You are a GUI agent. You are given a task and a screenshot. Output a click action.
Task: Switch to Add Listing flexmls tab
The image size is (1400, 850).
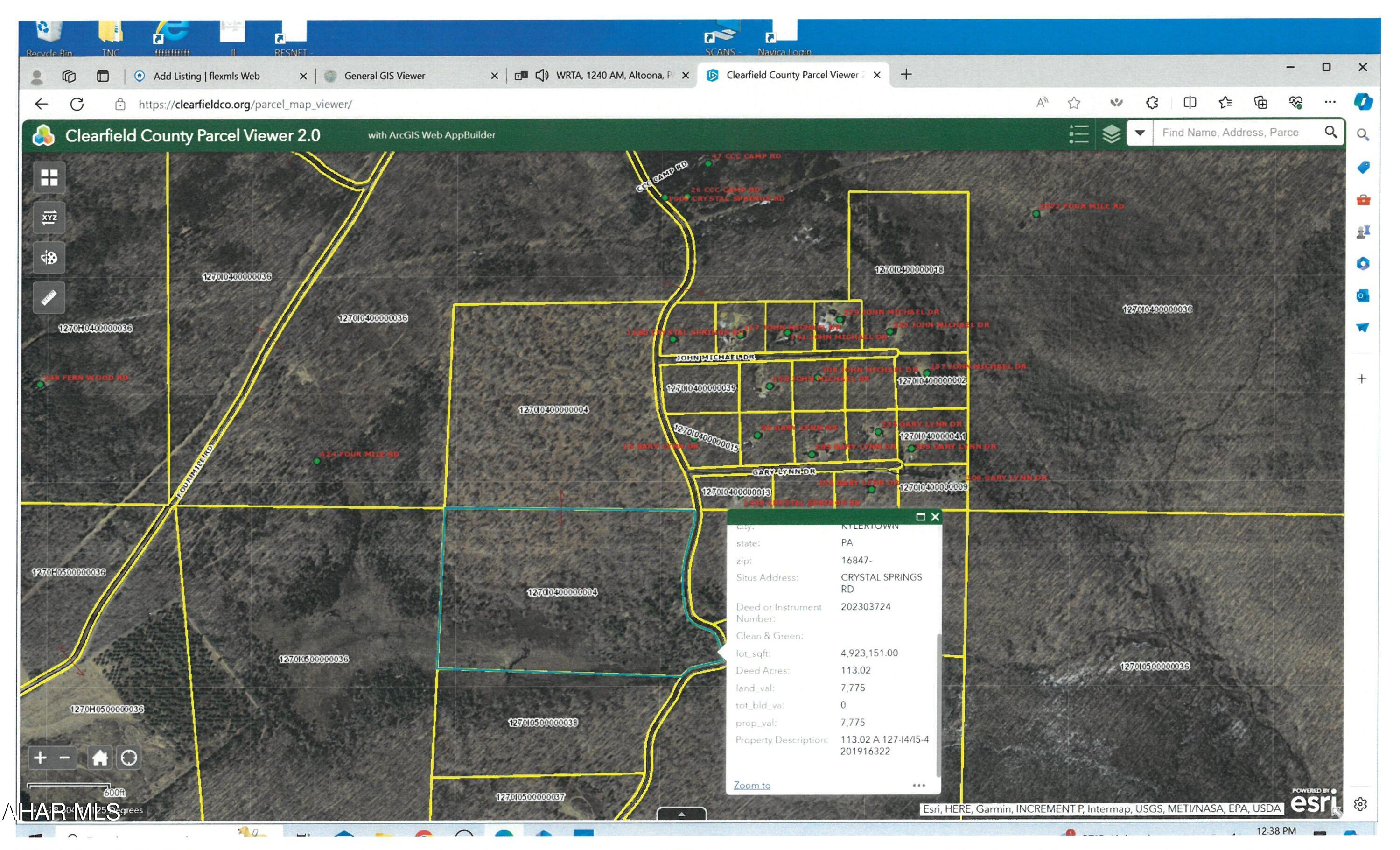pyautogui.click(x=207, y=76)
